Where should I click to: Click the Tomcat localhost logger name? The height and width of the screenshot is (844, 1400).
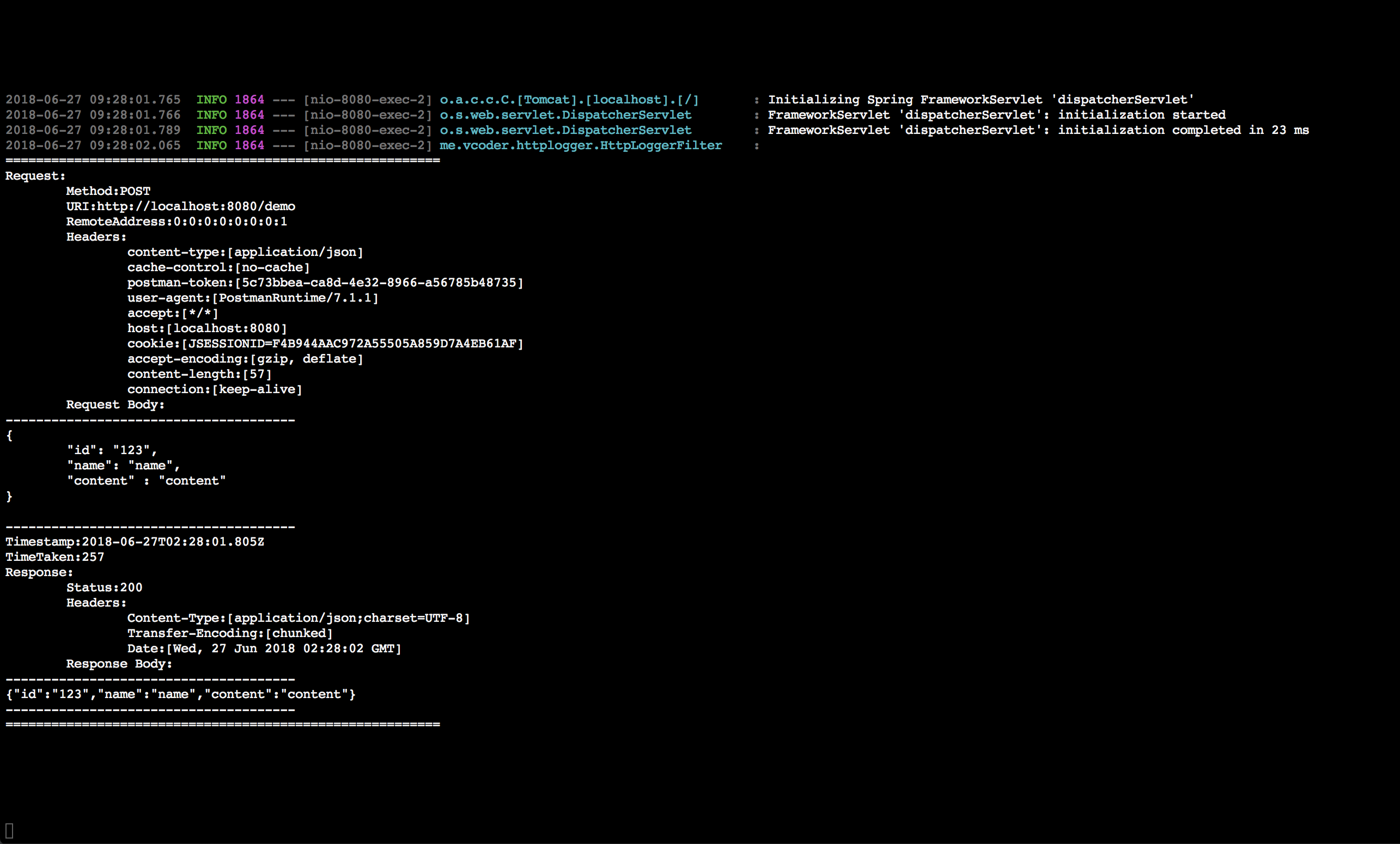point(569,100)
